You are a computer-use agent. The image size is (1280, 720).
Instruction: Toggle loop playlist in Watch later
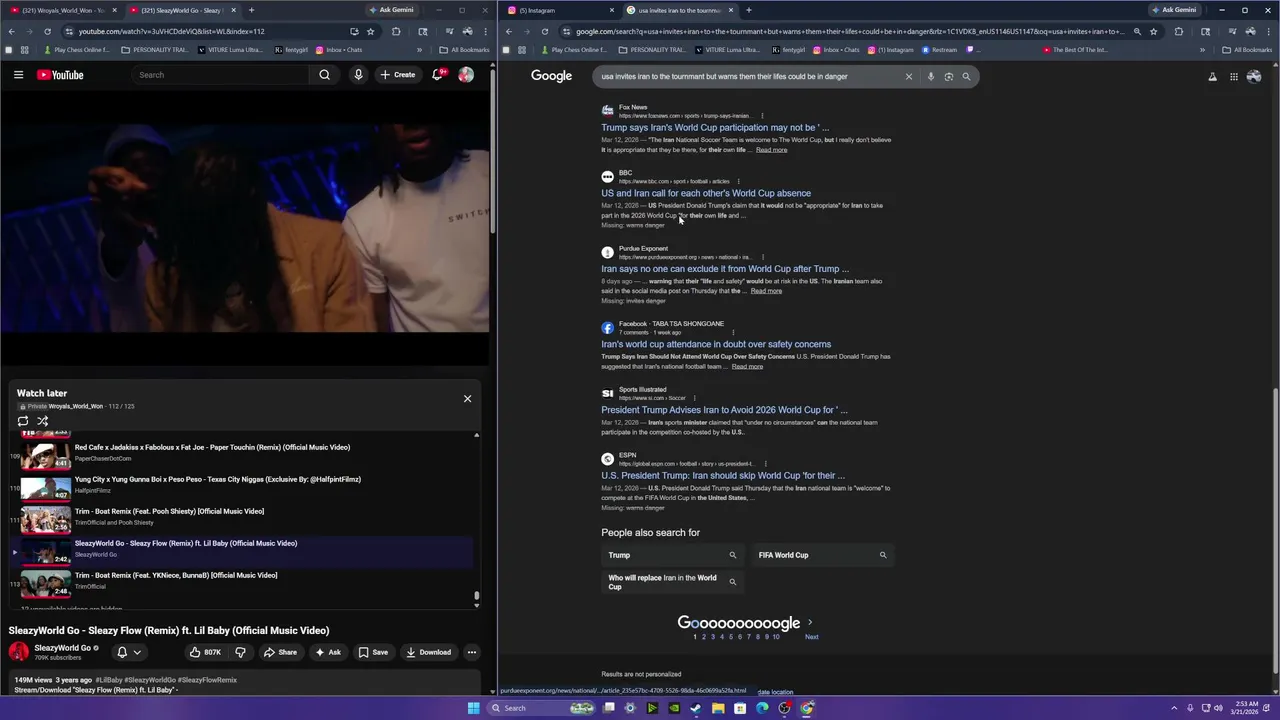[x=23, y=421]
